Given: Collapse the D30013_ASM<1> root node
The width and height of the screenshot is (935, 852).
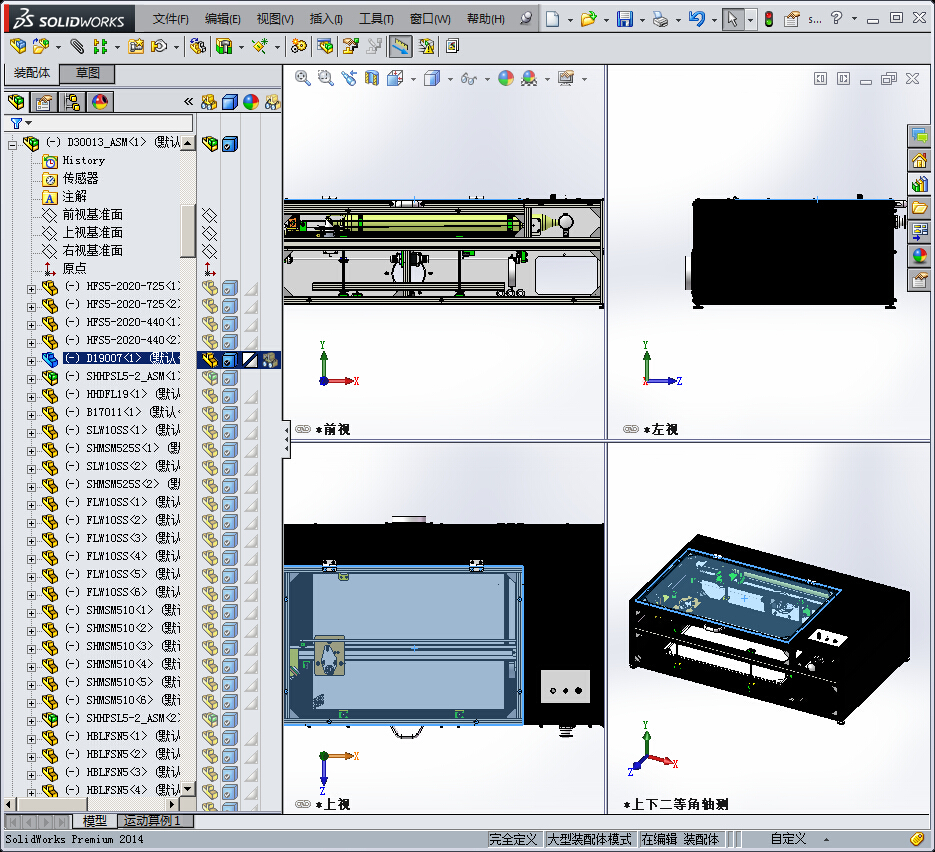Looking at the screenshot, I should tap(12, 145).
